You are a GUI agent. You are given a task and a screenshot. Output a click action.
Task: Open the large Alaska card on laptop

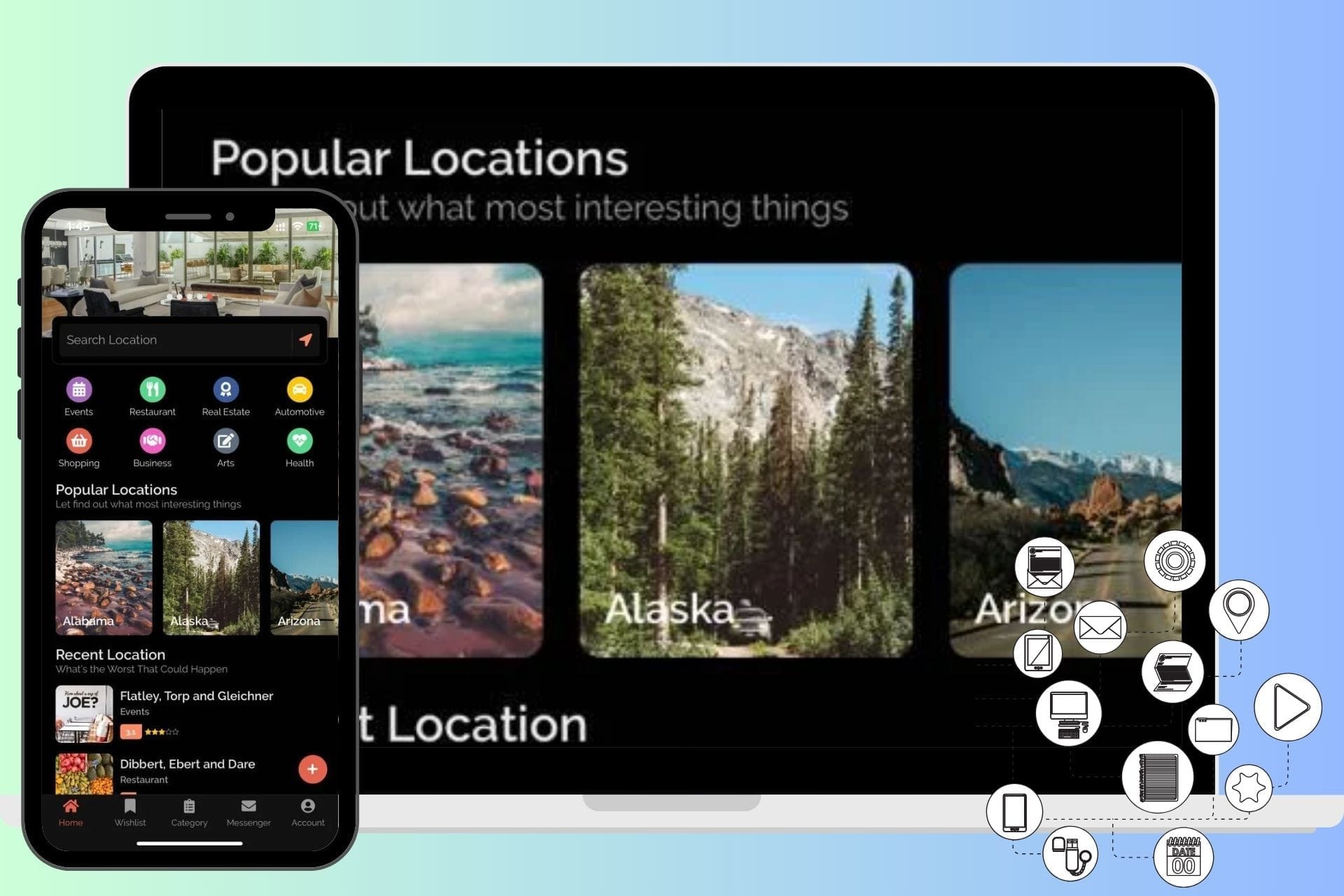(x=746, y=461)
